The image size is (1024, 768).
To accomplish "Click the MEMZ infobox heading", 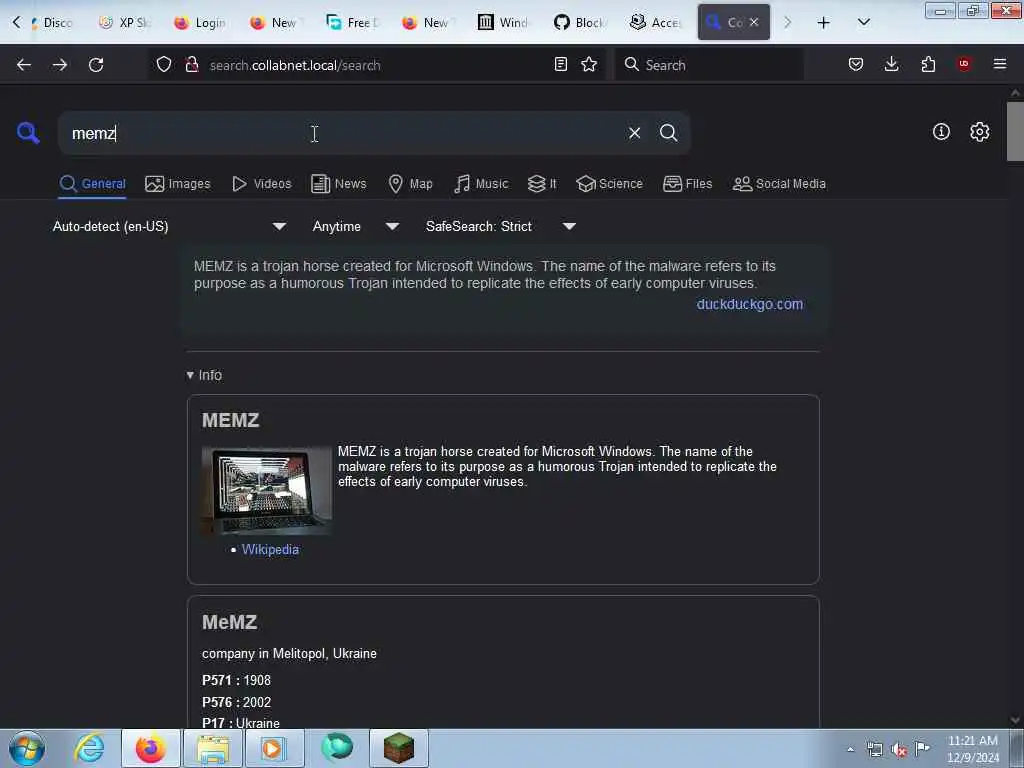I will coord(231,421).
